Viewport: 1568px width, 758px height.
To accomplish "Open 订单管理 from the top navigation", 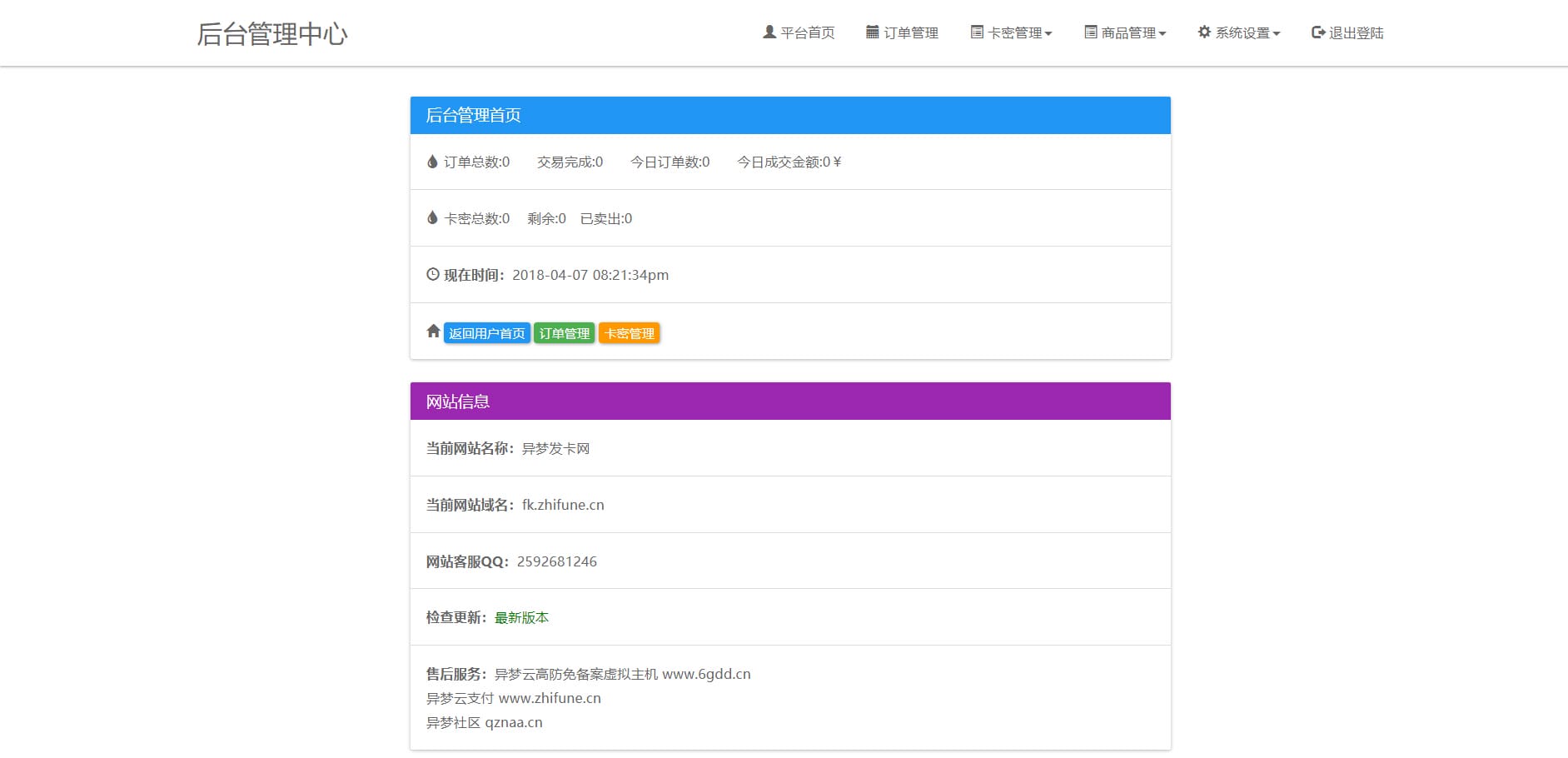I will click(912, 32).
